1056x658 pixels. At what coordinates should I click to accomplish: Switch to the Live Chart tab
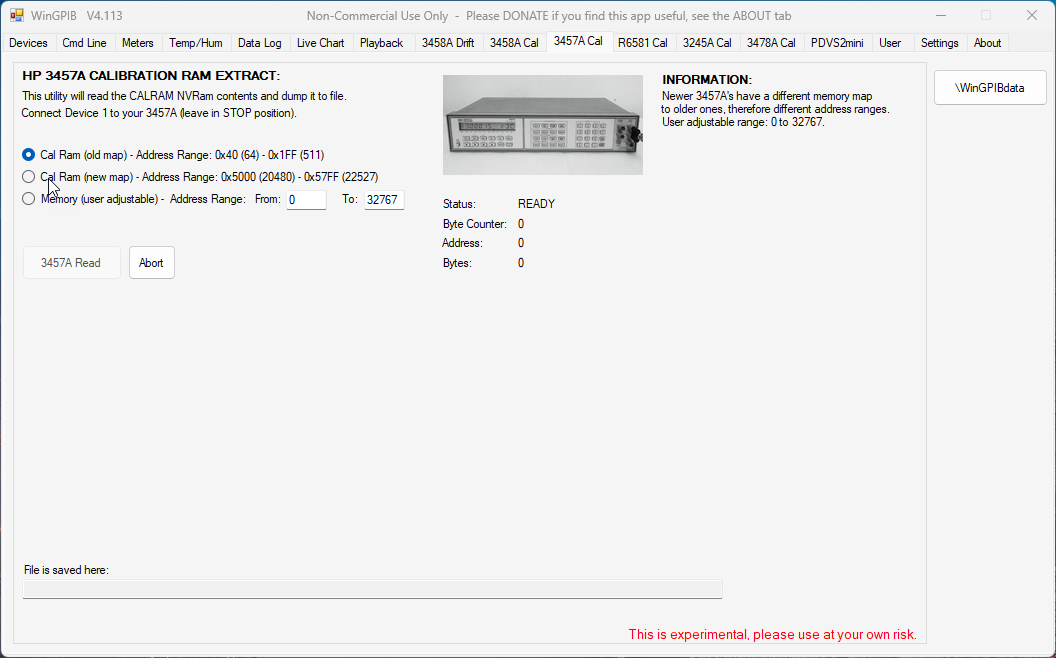point(321,42)
